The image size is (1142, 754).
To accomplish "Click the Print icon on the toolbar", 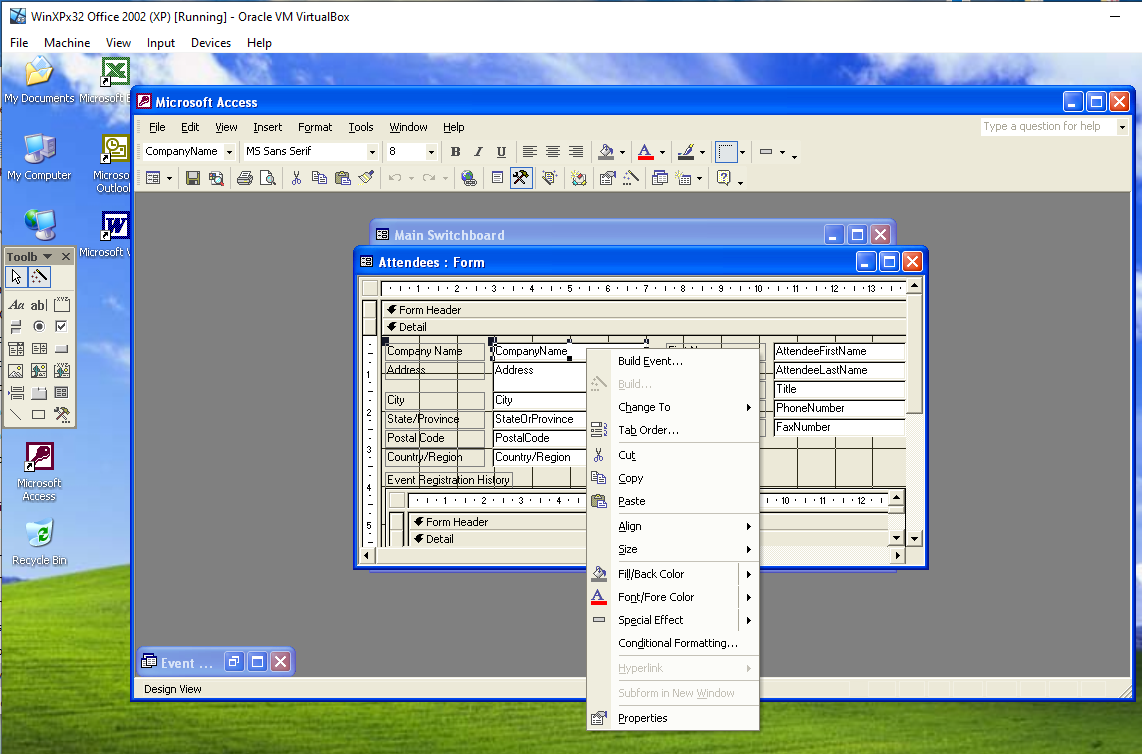I will coord(245,178).
